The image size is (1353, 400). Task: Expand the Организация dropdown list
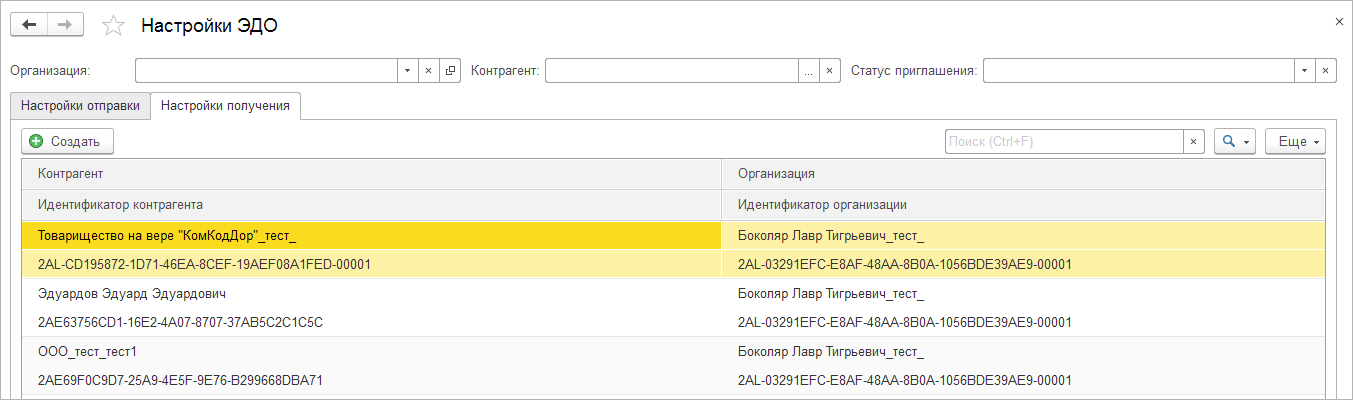pos(407,71)
